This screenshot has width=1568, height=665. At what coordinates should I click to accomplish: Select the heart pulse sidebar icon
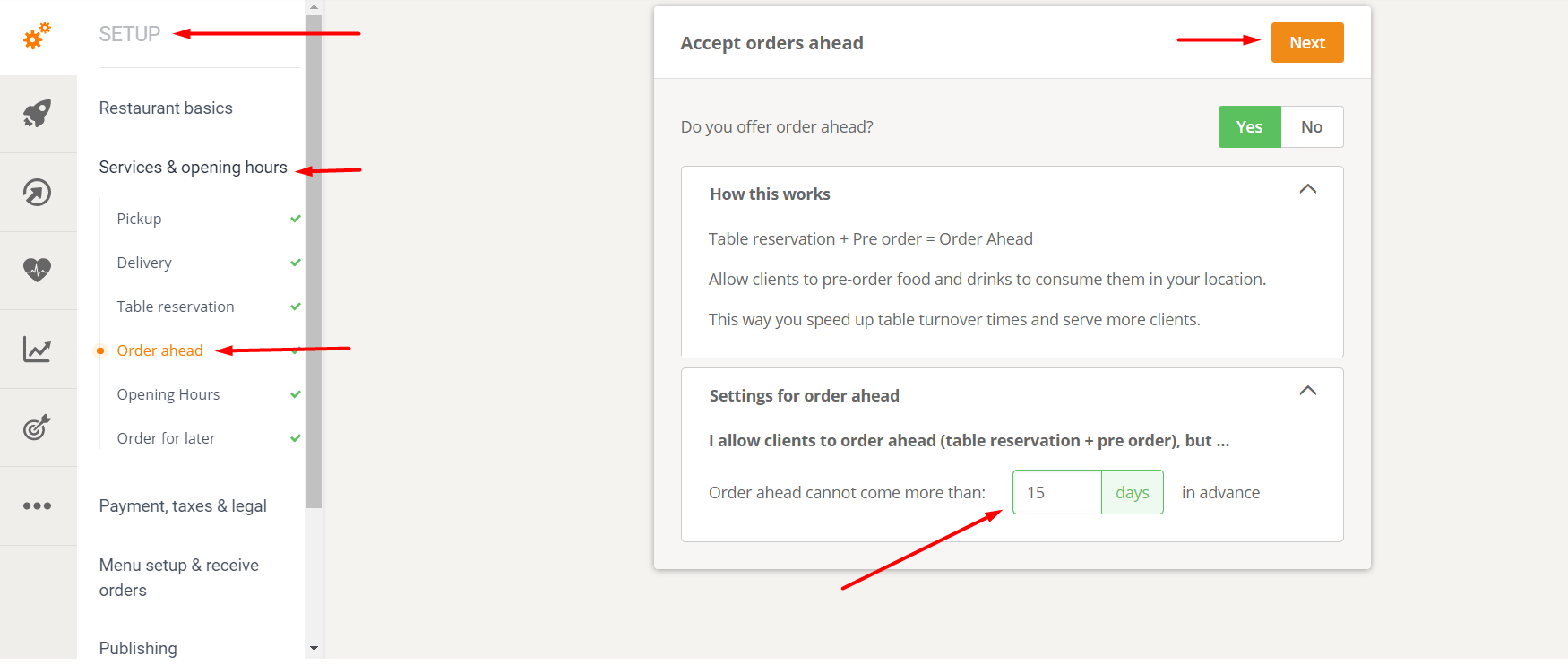[x=37, y=270]
